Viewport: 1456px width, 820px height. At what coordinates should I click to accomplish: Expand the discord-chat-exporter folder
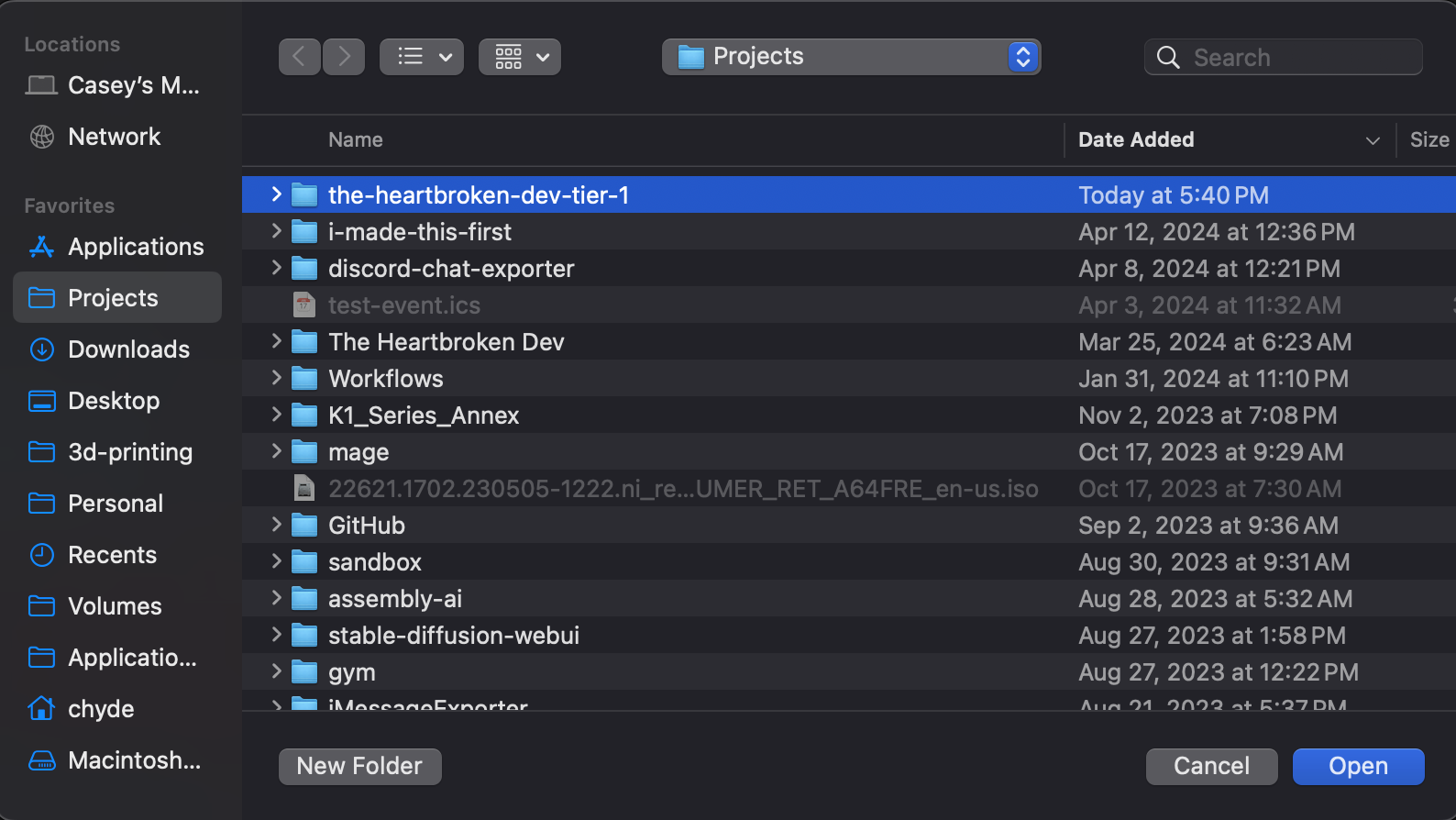click(276, 268)
